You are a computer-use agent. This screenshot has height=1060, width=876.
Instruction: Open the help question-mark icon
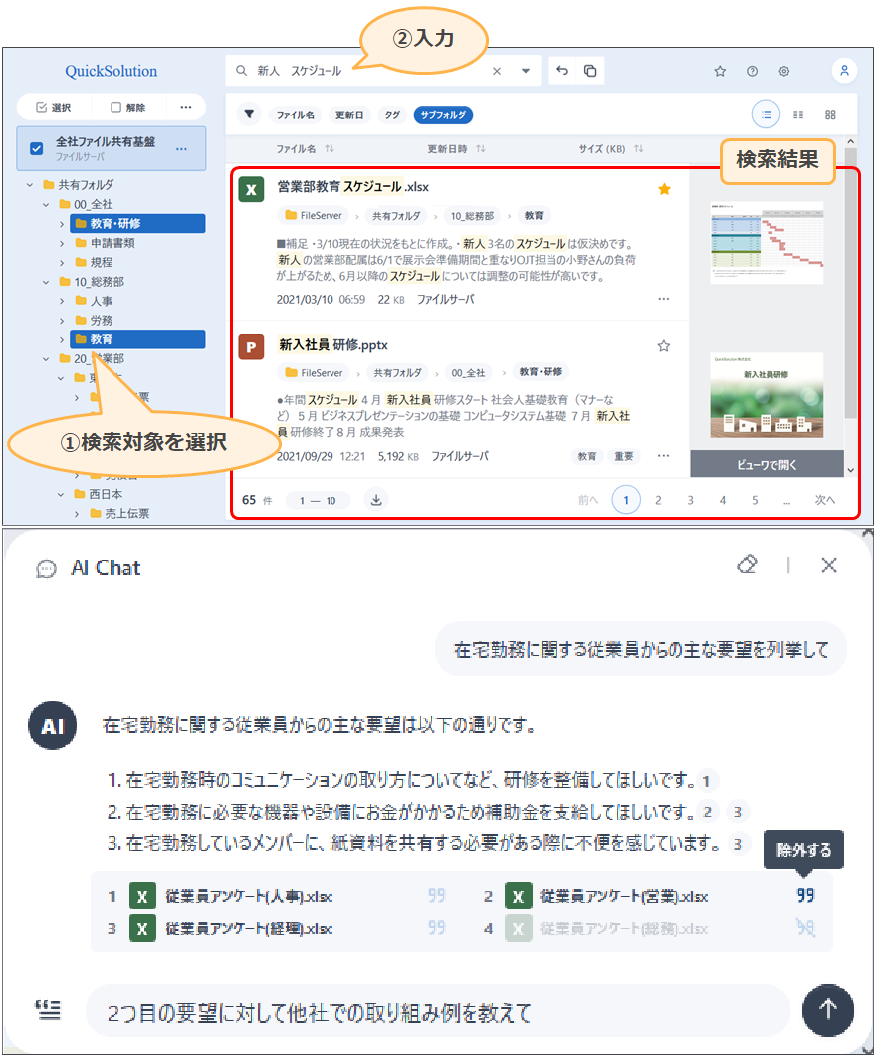point(752,71)
